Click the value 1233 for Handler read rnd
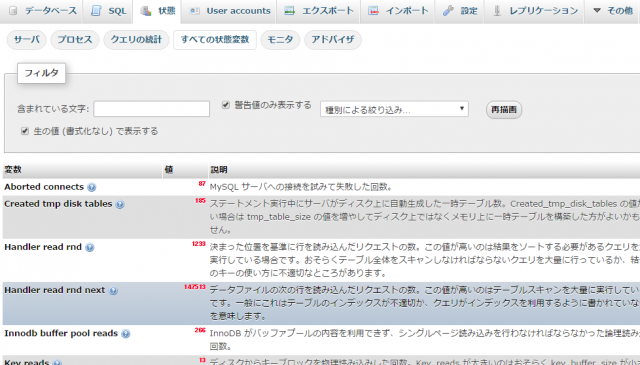The height and width of the screenshot is (365, 640). 199,244
